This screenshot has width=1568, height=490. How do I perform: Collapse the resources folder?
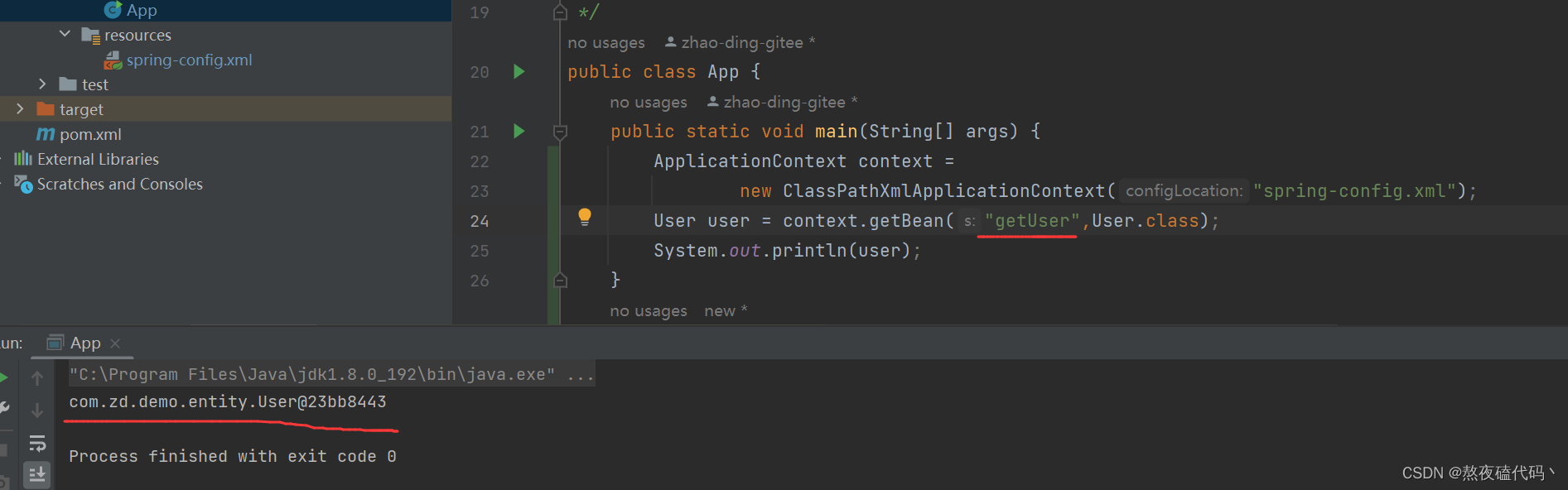(x=65, y=35)
